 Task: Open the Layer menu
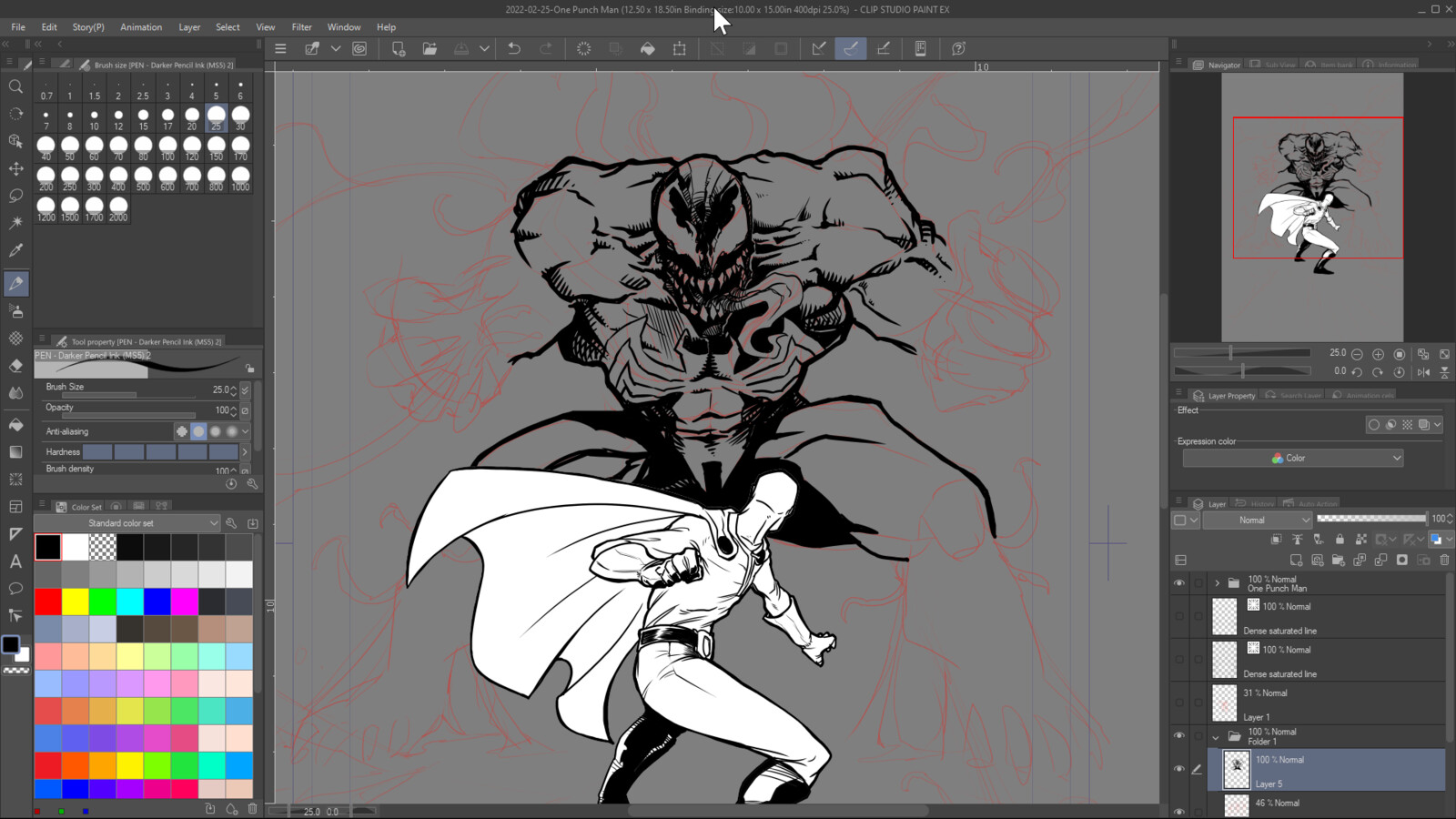pyautogui.click(x=189, y=27)
